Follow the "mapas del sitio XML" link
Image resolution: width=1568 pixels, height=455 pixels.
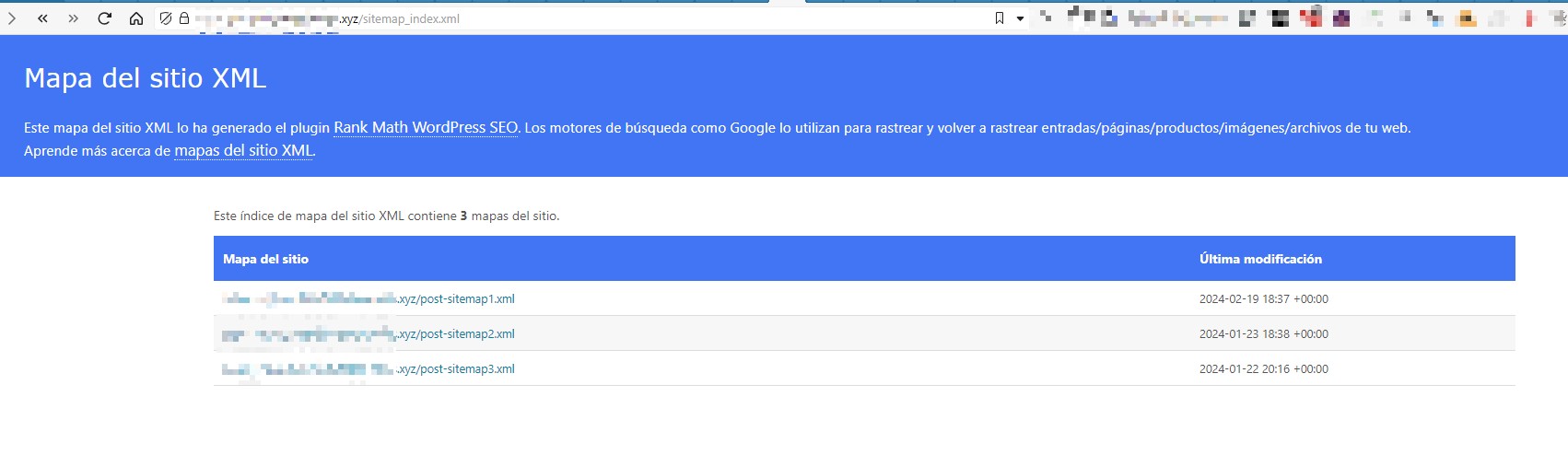click(244, 151)
